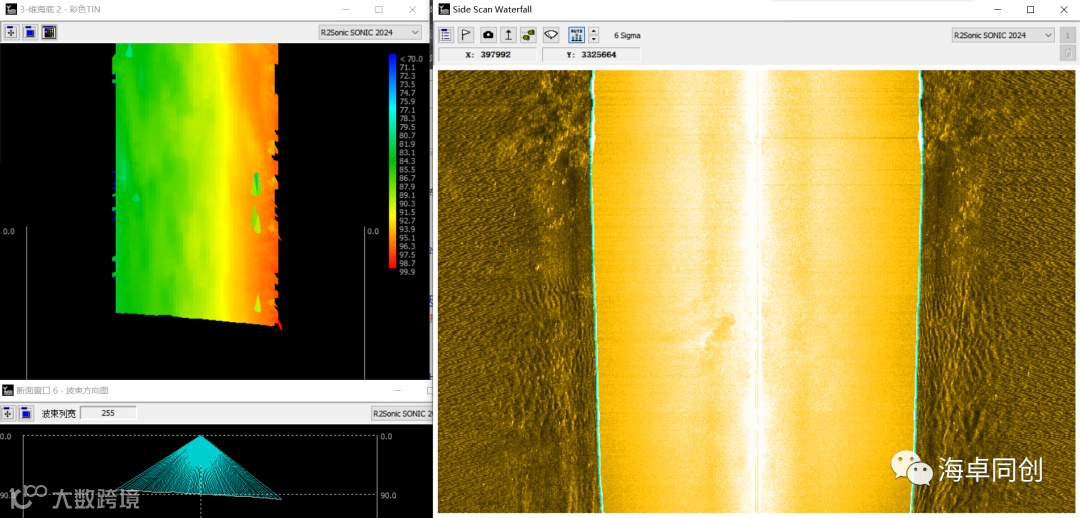Decrease the sigma value with down arrow
The image size is (1080, 518).
click(594, 40)
